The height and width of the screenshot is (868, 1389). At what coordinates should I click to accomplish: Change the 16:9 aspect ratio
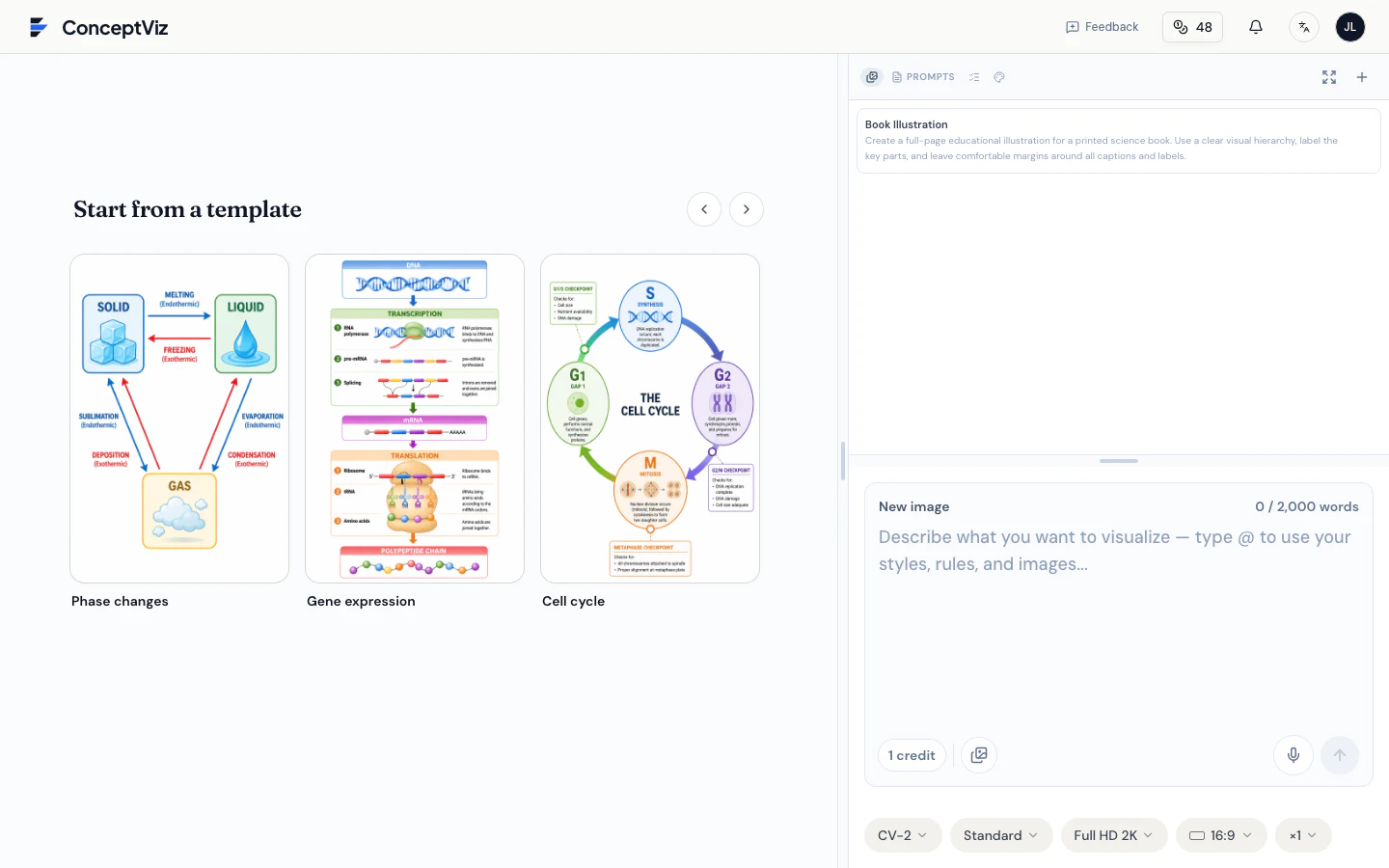click(1221, 835)
